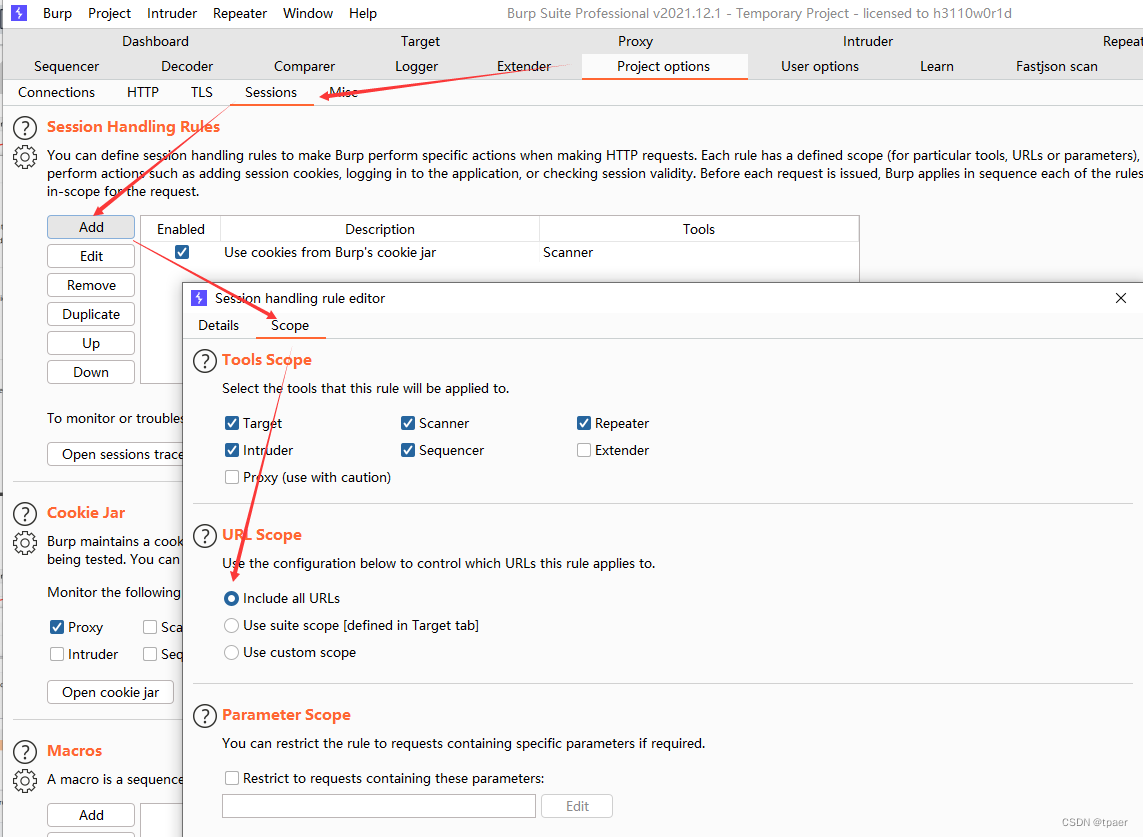Enable Restrict to requests containing these parameters

click(232, 778)
